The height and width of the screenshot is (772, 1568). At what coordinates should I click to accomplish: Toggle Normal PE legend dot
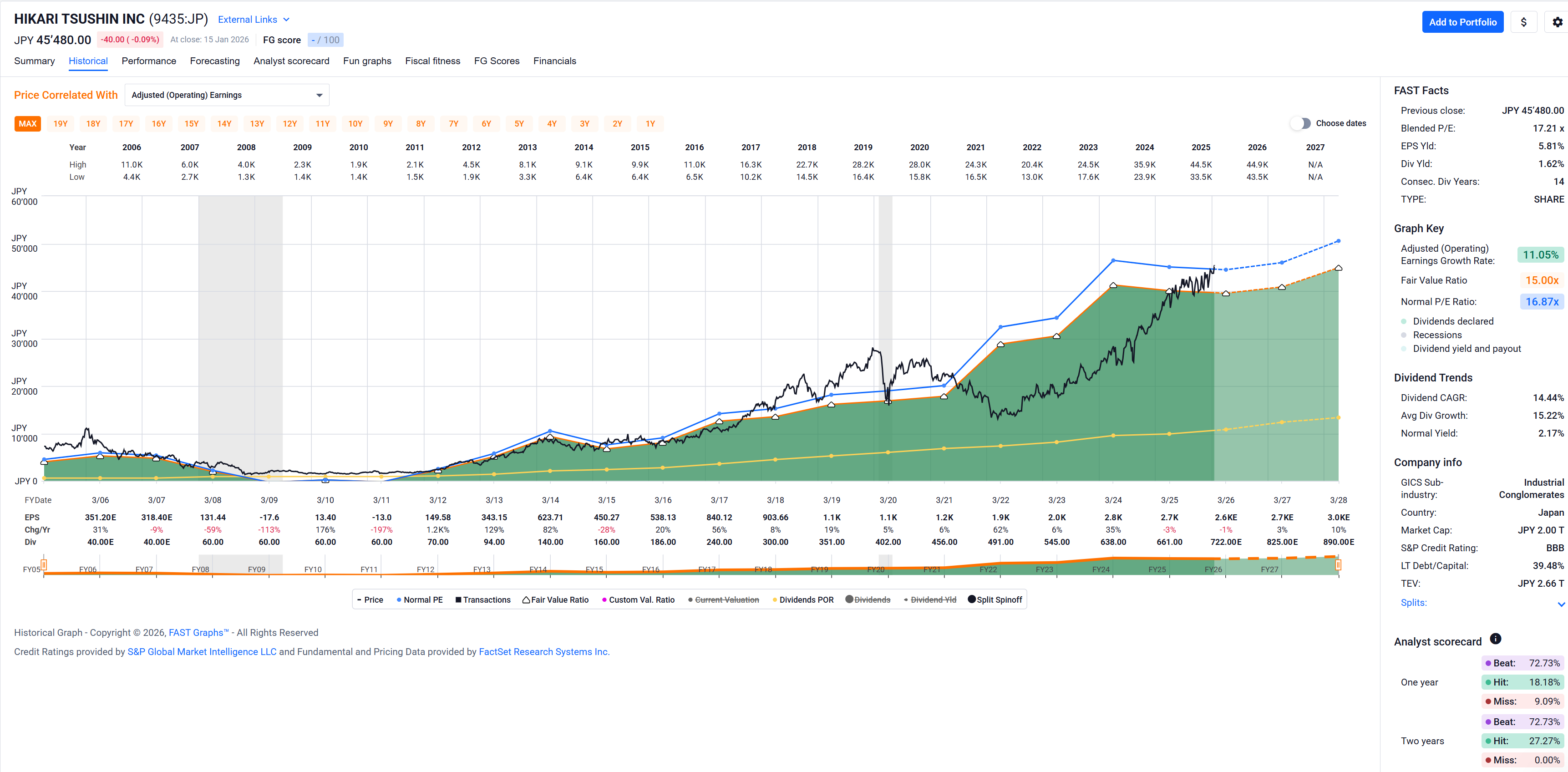click(x=399, y=599)
